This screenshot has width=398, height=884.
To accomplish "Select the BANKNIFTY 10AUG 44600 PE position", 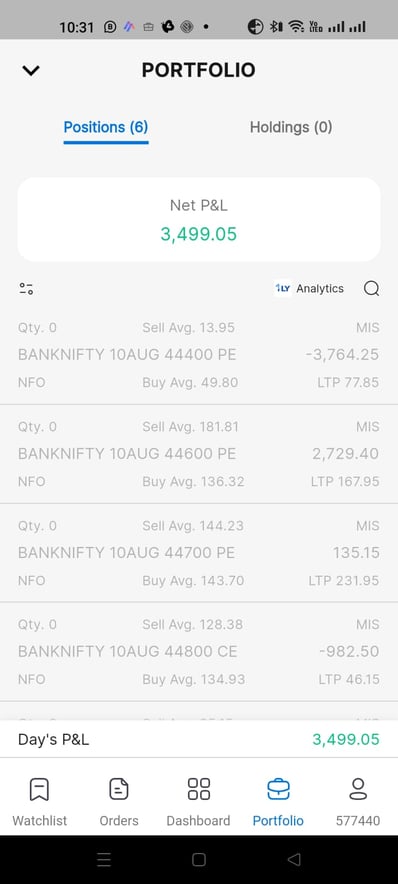I will point(199,454).
